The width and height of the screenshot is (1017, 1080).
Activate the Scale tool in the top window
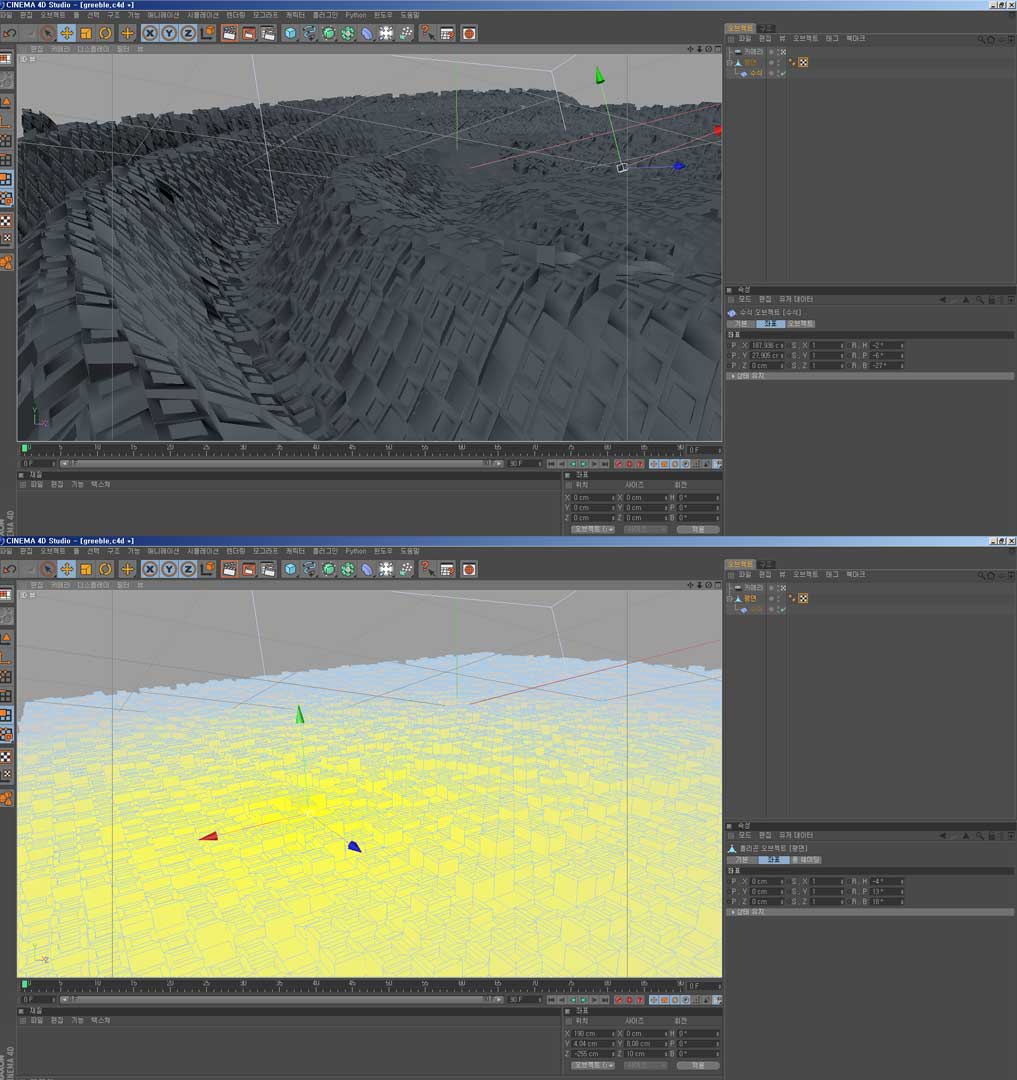coord(86,33)
